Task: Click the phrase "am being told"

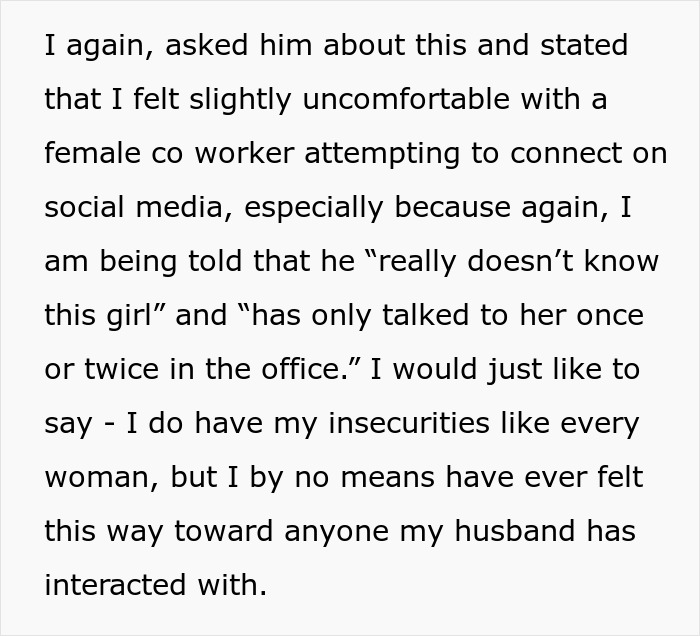Action: point(138,261)
